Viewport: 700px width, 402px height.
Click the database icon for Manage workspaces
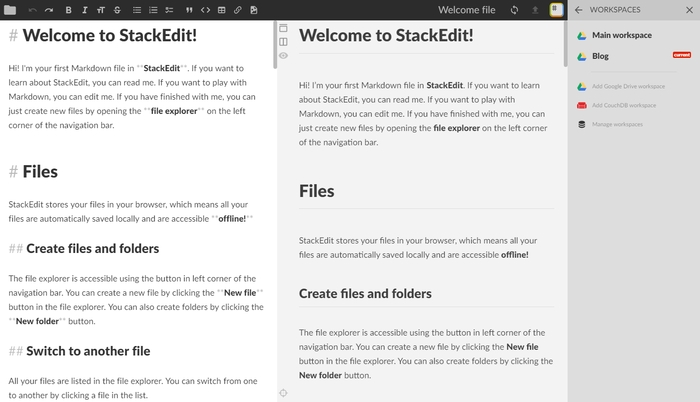tap(581, 125)
